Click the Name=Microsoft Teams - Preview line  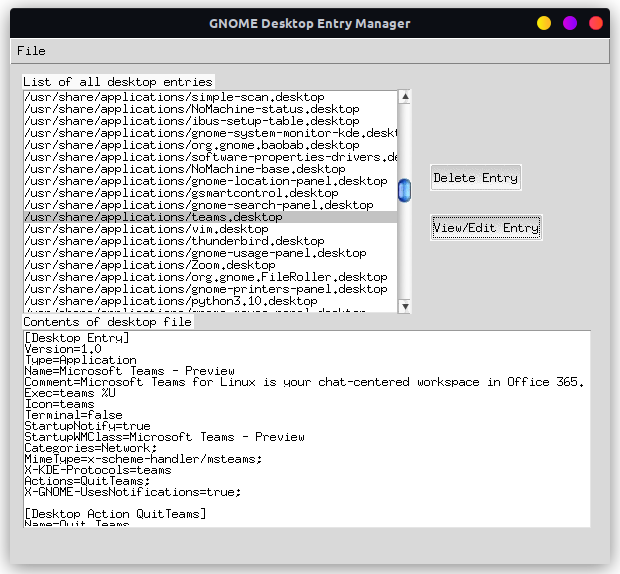[129, 371]
